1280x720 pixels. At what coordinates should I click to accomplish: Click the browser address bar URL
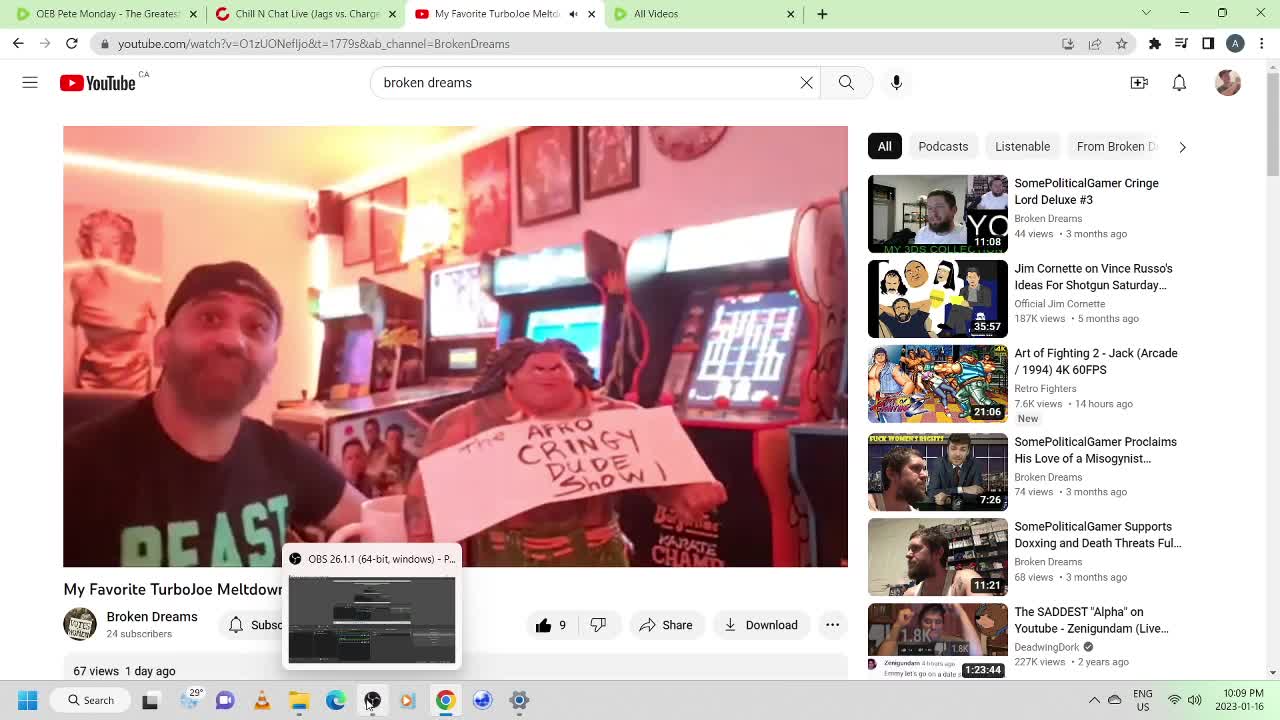(x=314, y=44)
